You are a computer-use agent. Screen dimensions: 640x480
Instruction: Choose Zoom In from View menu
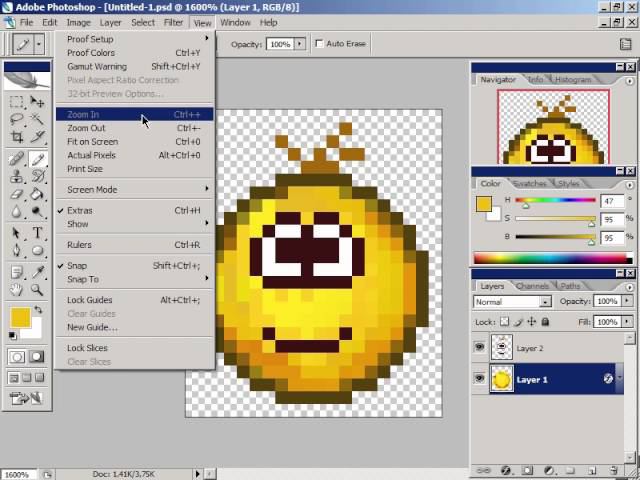[135, 114]
